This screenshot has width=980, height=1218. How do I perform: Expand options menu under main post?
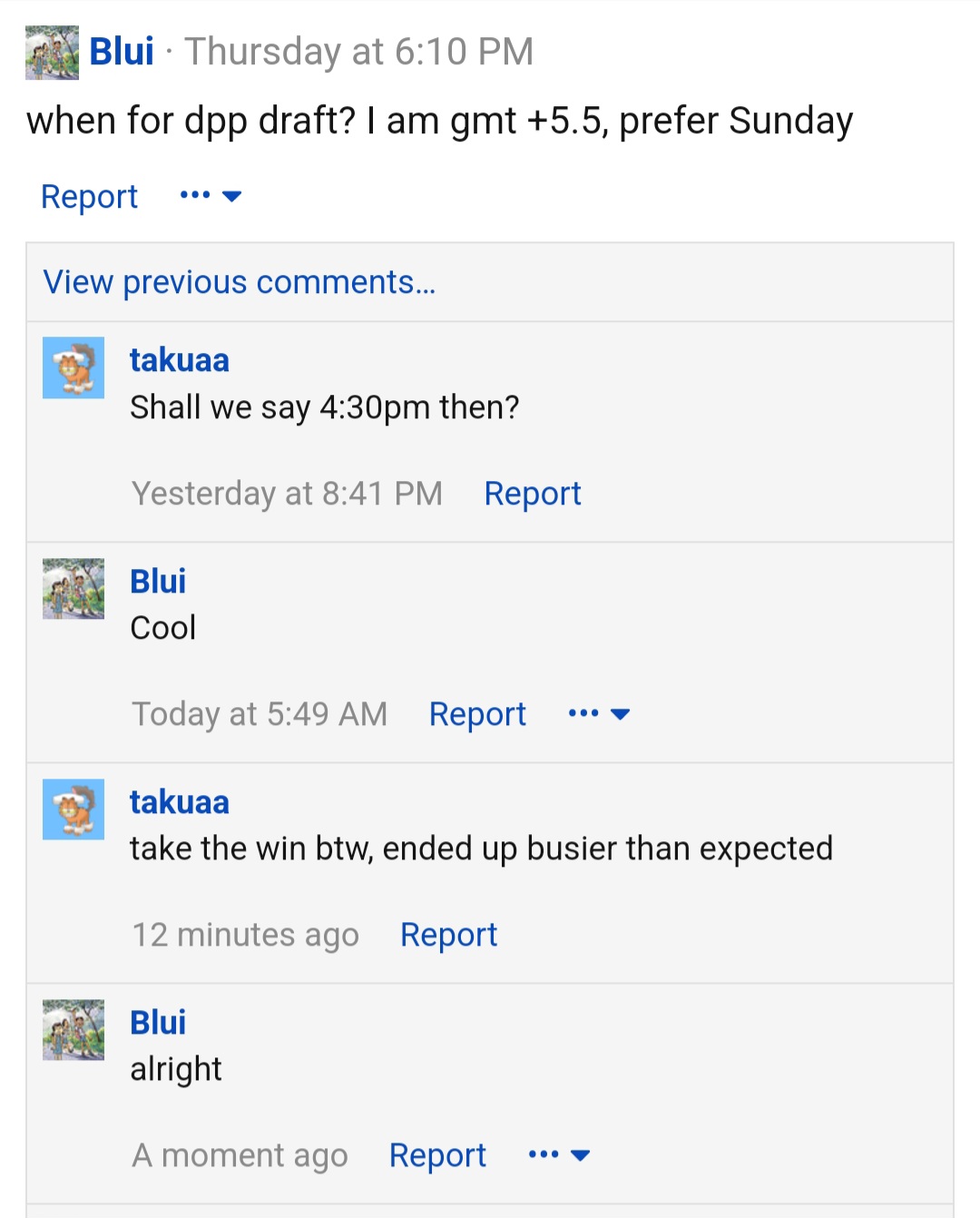coord(211,196)
